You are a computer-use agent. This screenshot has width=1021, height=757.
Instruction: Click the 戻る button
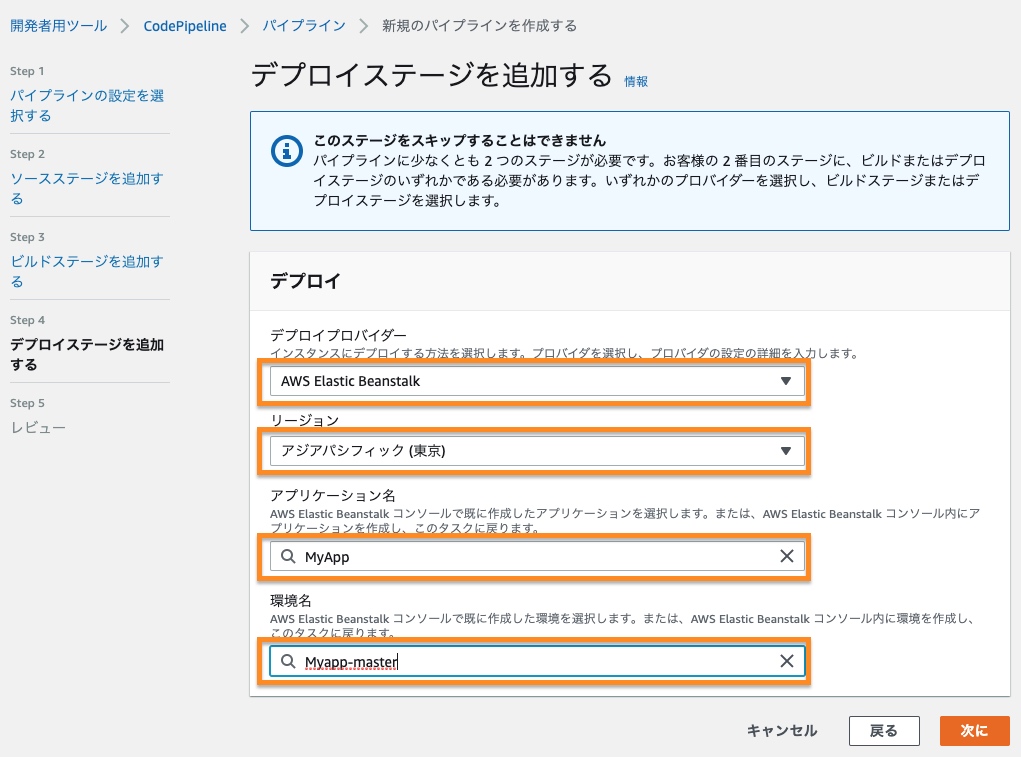(883, 731)
